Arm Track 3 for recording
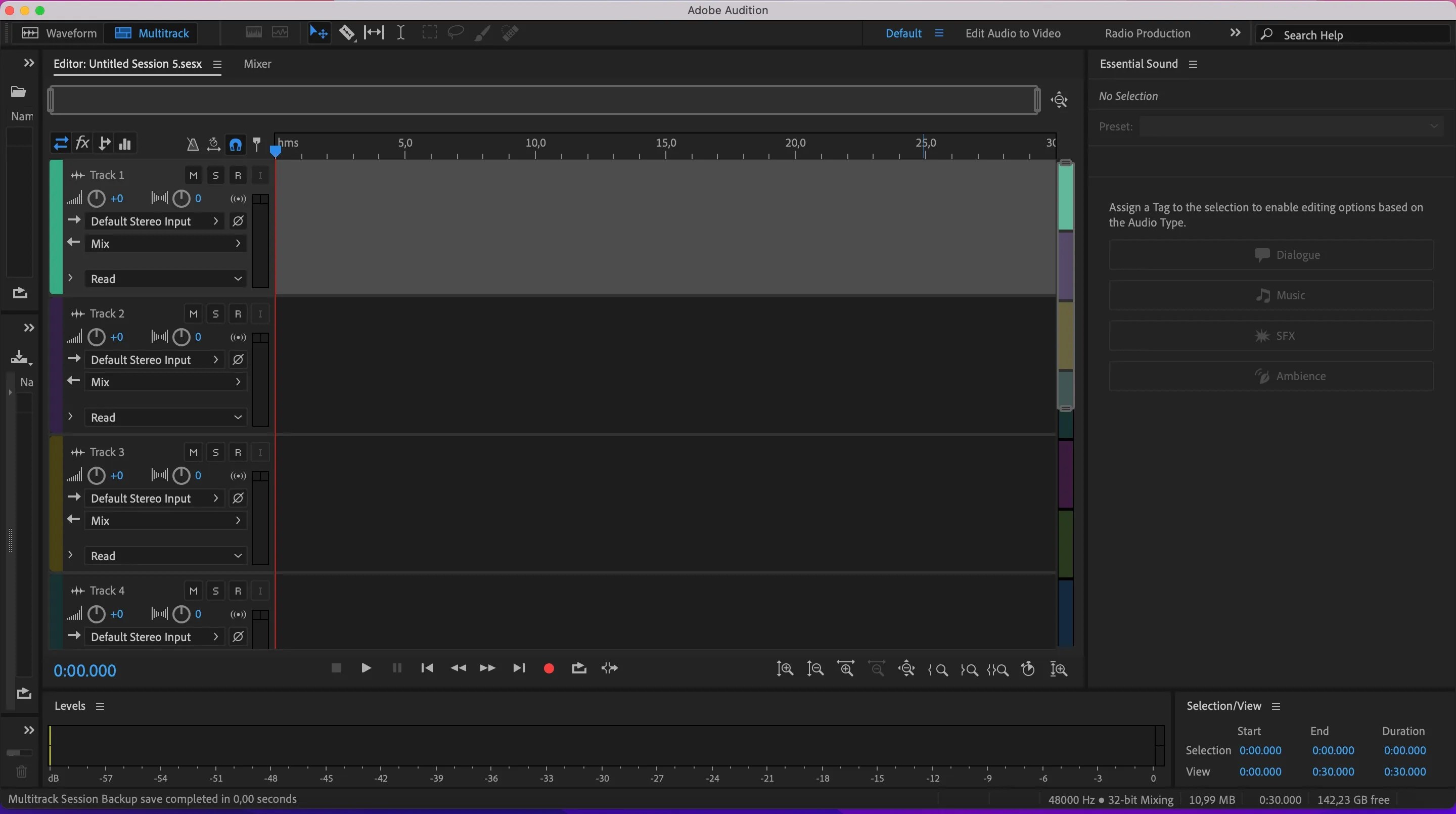Screen dimensions: 1456x814 (238, 451)
